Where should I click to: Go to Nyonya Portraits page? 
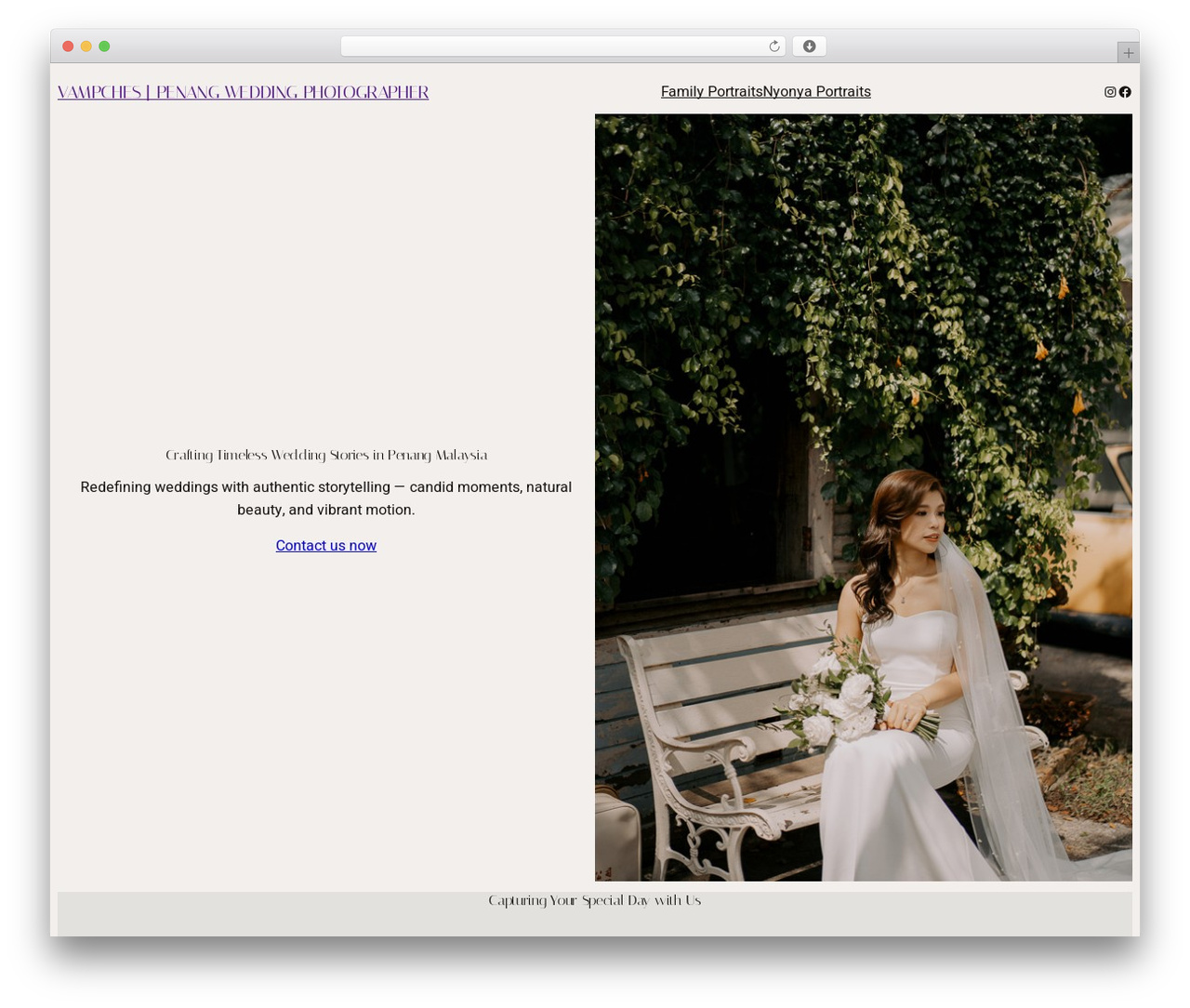[817, 91]
